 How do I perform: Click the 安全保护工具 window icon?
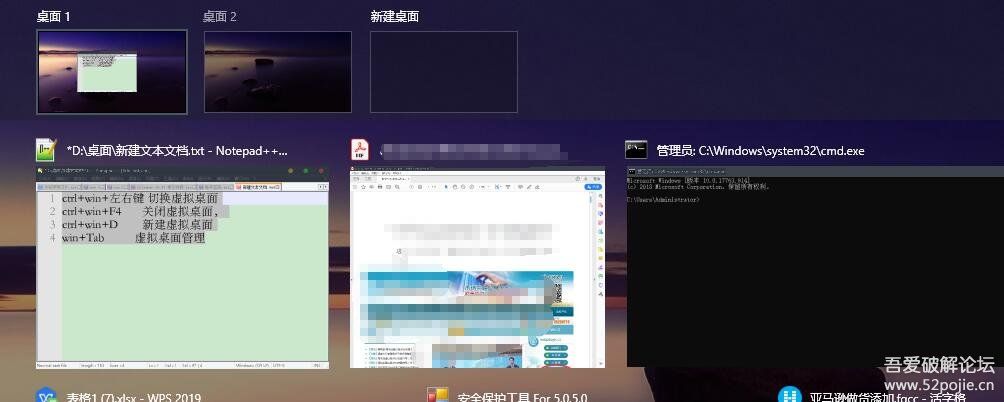click(437, 396)
